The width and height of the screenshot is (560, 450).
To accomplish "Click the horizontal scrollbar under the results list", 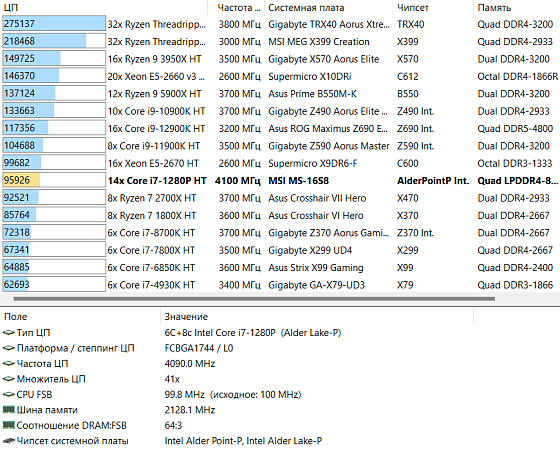I will point(254,299).
